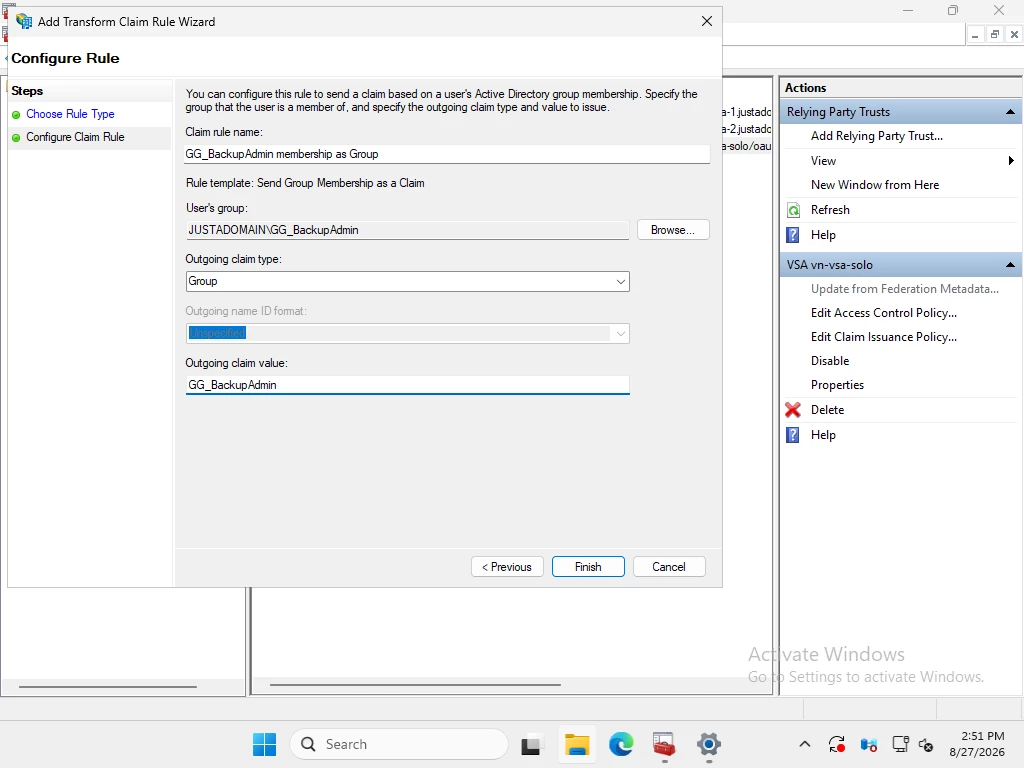Viewport: 1024px width, 768px height.
Task: Click the User's group text field
Action: pyautogui.click(x=408, y=230)
